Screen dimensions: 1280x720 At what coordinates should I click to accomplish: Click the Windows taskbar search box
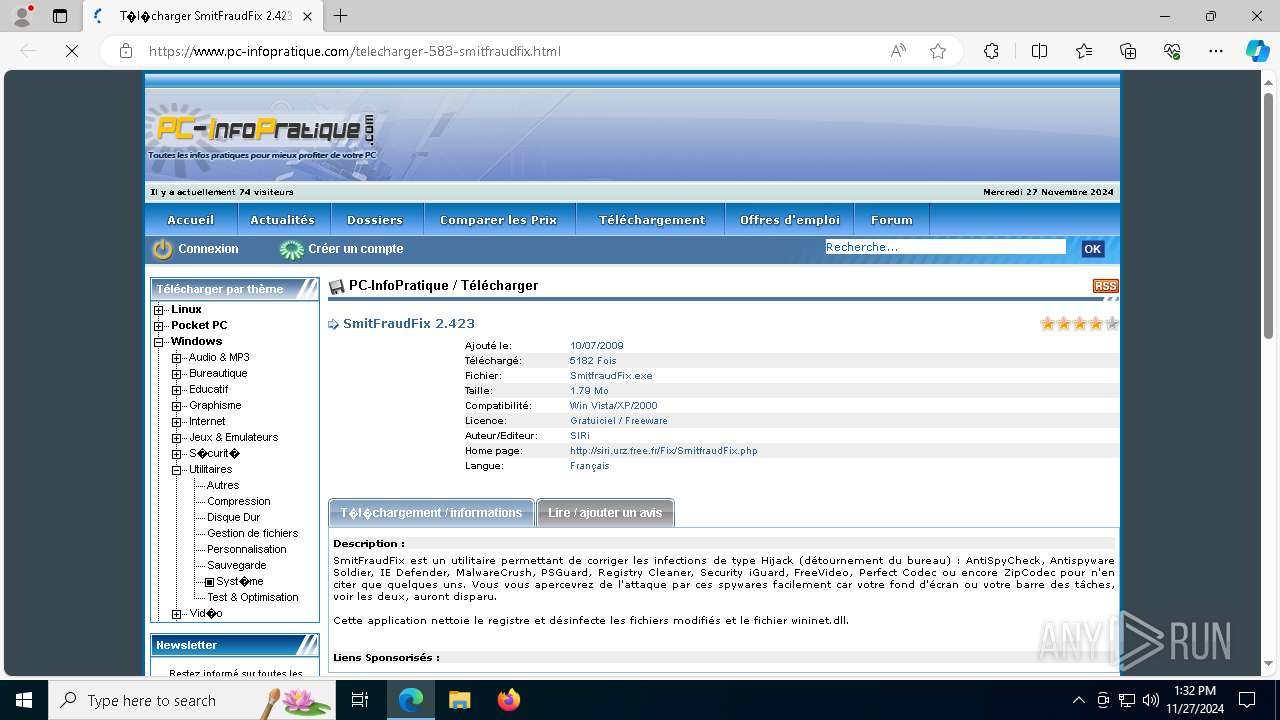pos(192,700)
